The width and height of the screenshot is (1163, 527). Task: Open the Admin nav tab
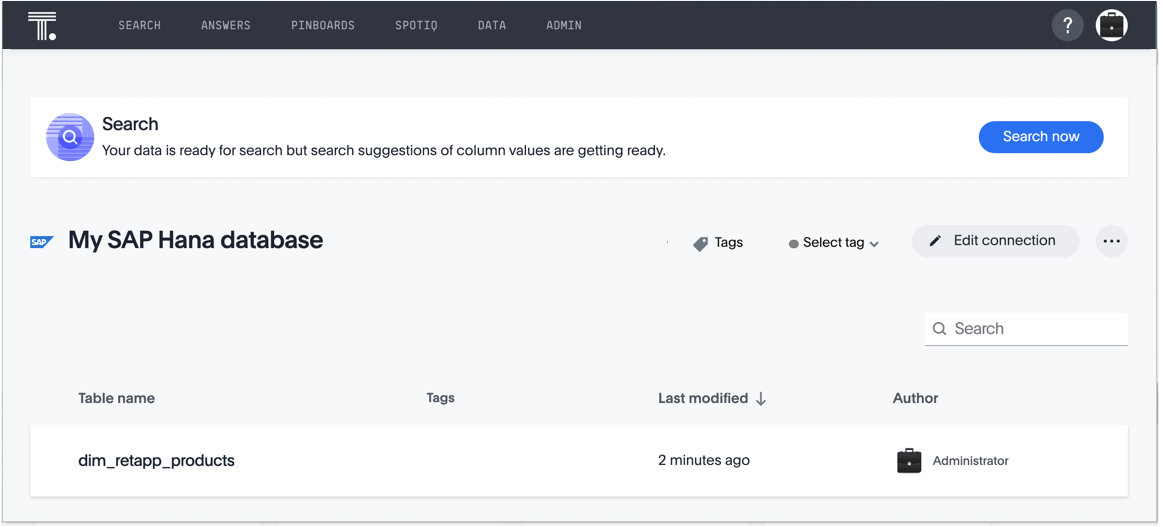pos(564,25)
